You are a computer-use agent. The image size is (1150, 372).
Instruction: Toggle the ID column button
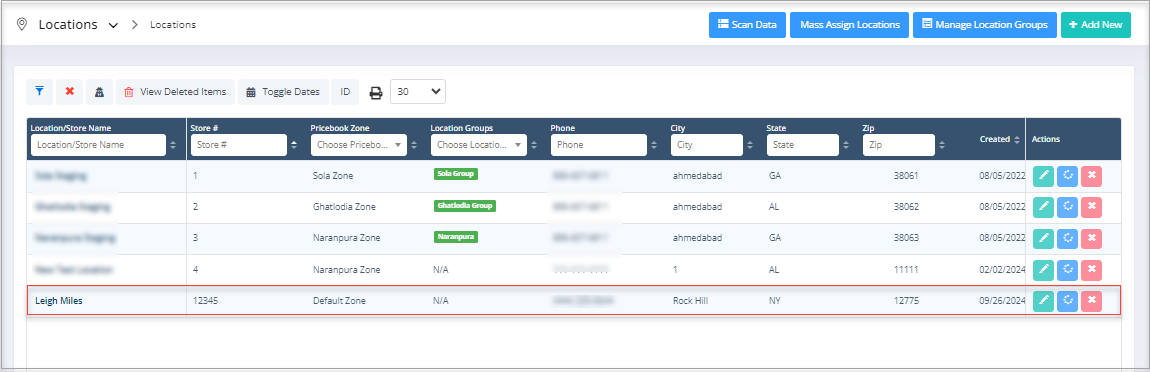tap(345, 92)
